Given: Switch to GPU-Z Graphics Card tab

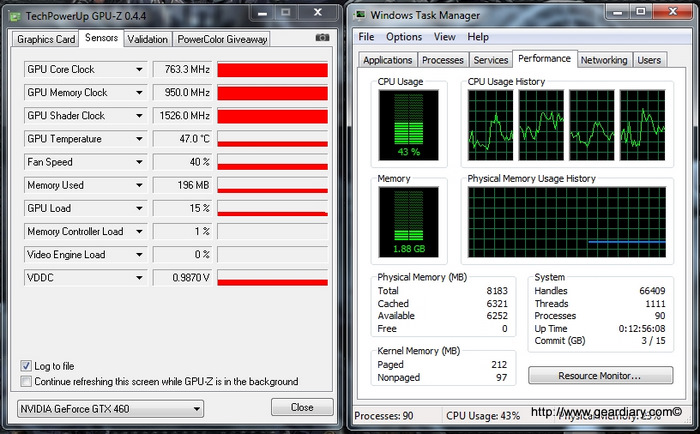Looking at the screenshot, I should 46,39.
